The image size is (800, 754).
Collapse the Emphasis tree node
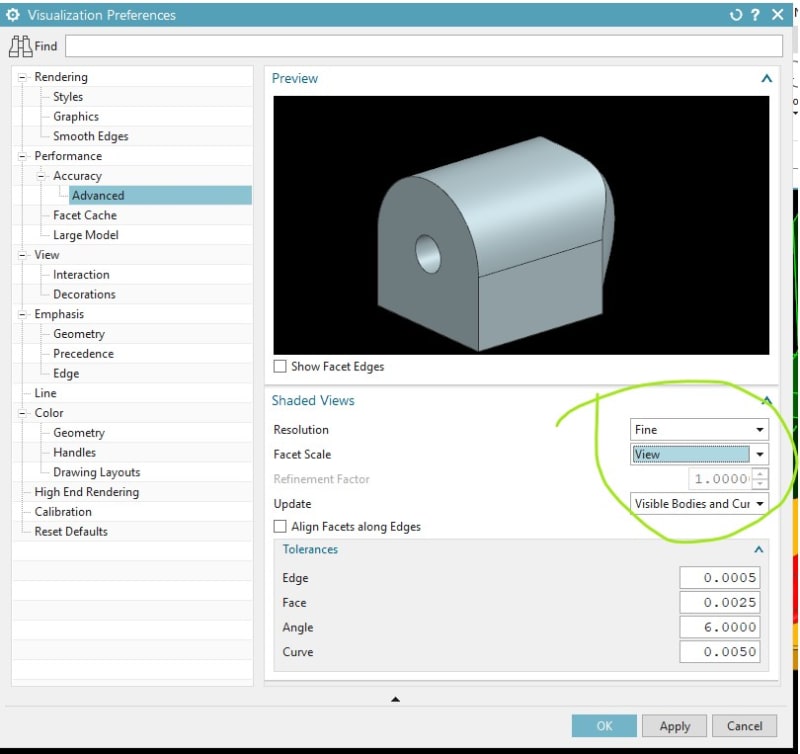pyautogui.click(x=22, y=315)
